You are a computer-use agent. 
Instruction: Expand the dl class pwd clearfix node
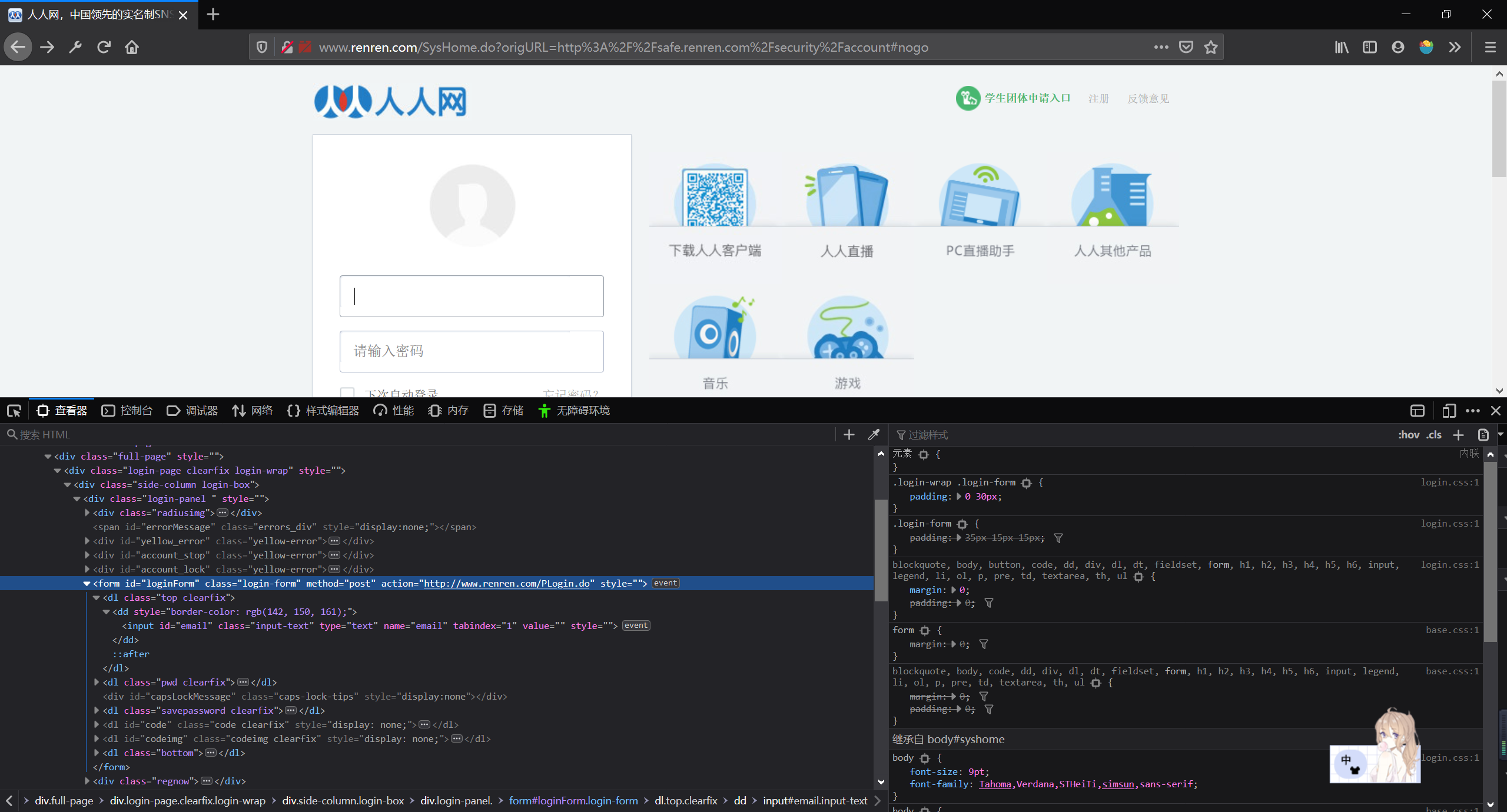(x=97, y=683)
